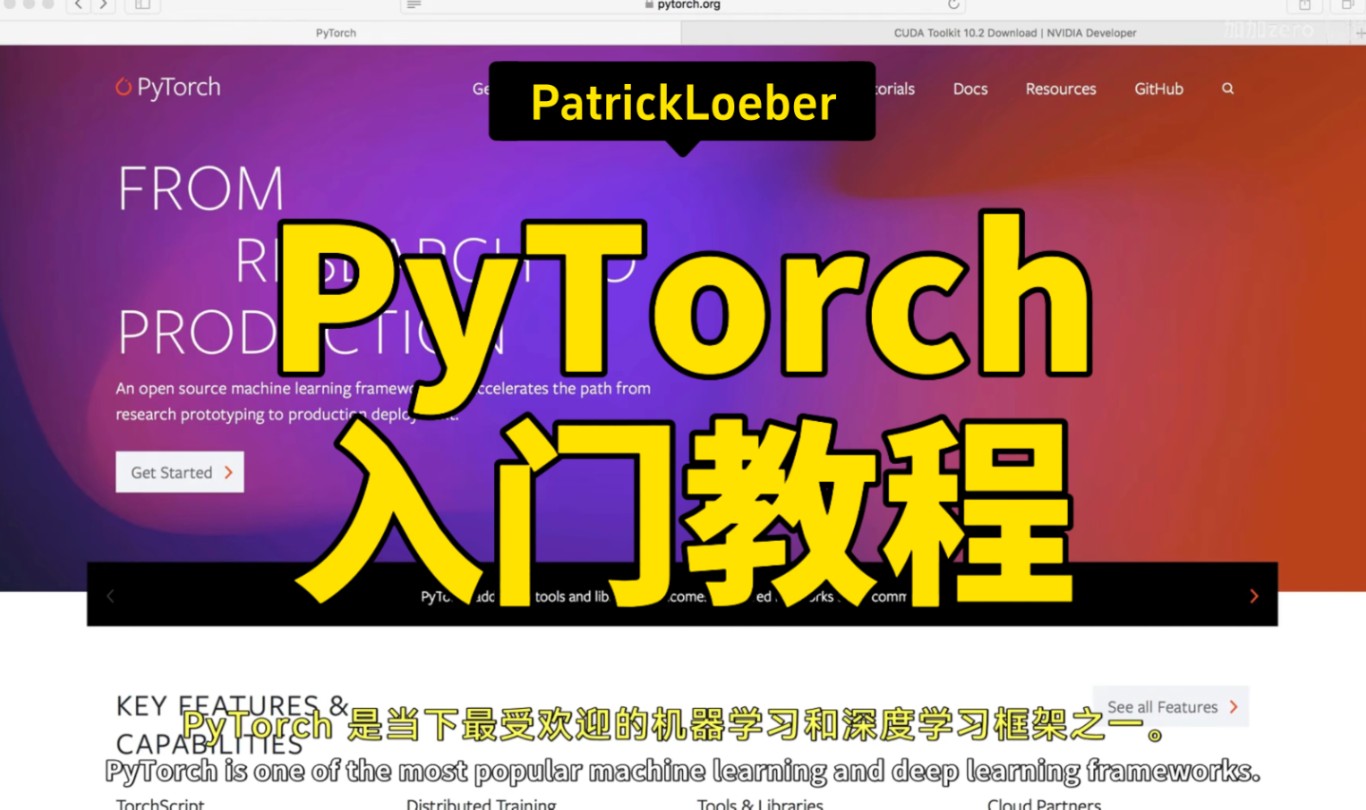1366x810 pixels.
Task: Click the Distributed Training heading
Action: coord(481,803)
